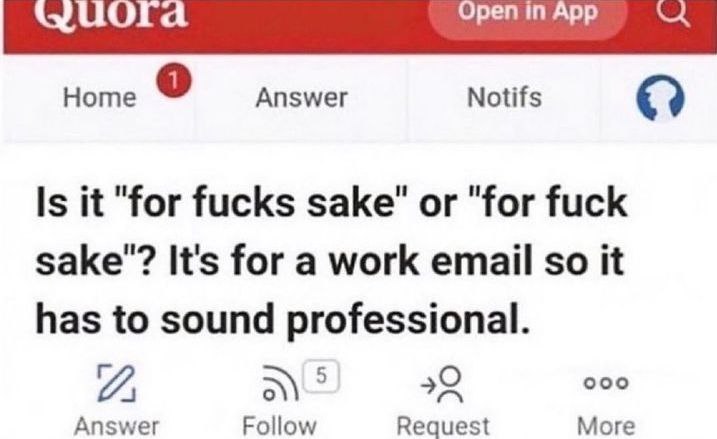This screenshot has height=439, width=717.
Task: Switch to the Home tab
Action: 99,98
